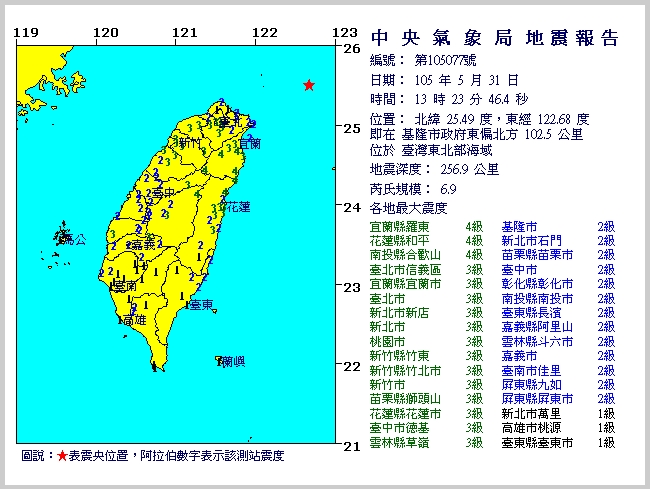Click the report number 第105077號
This screenshot has width=650, height=489.
coord(446,61)
